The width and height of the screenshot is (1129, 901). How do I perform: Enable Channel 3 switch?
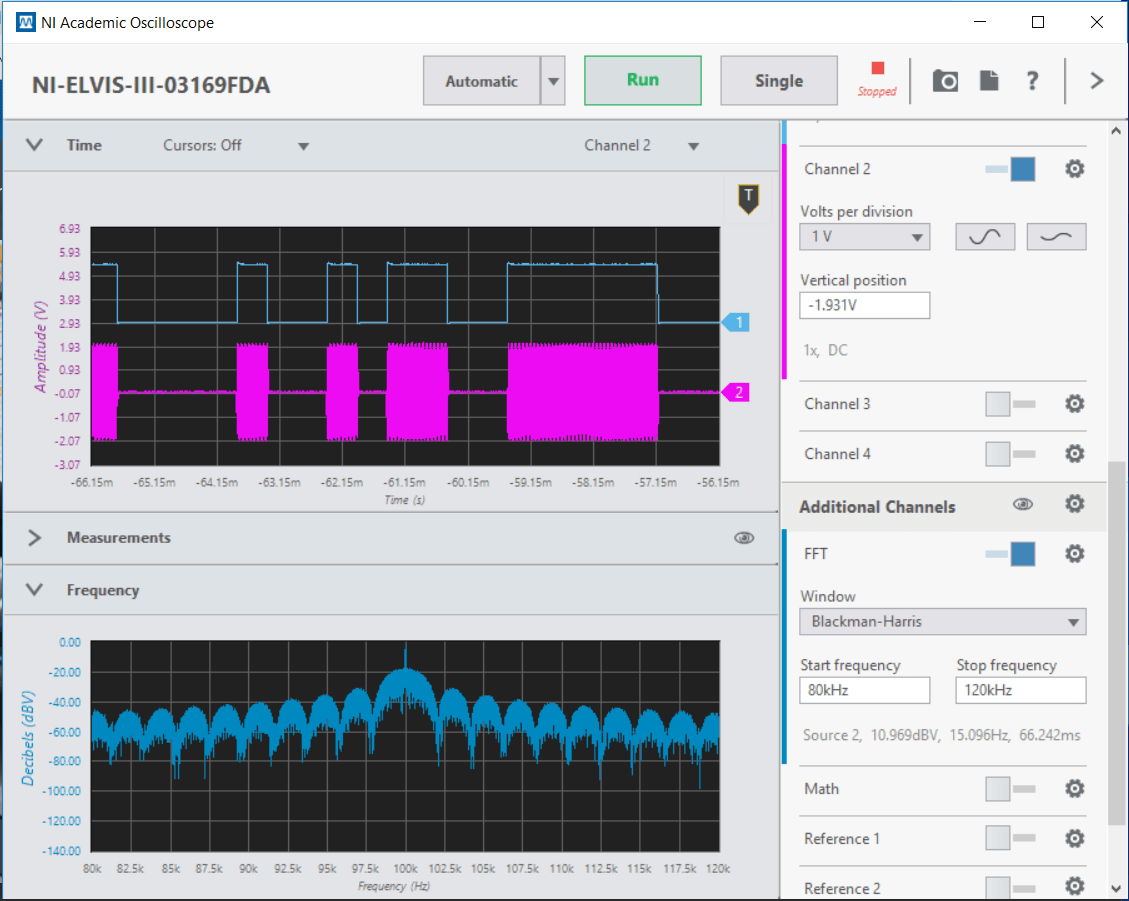1011,404
